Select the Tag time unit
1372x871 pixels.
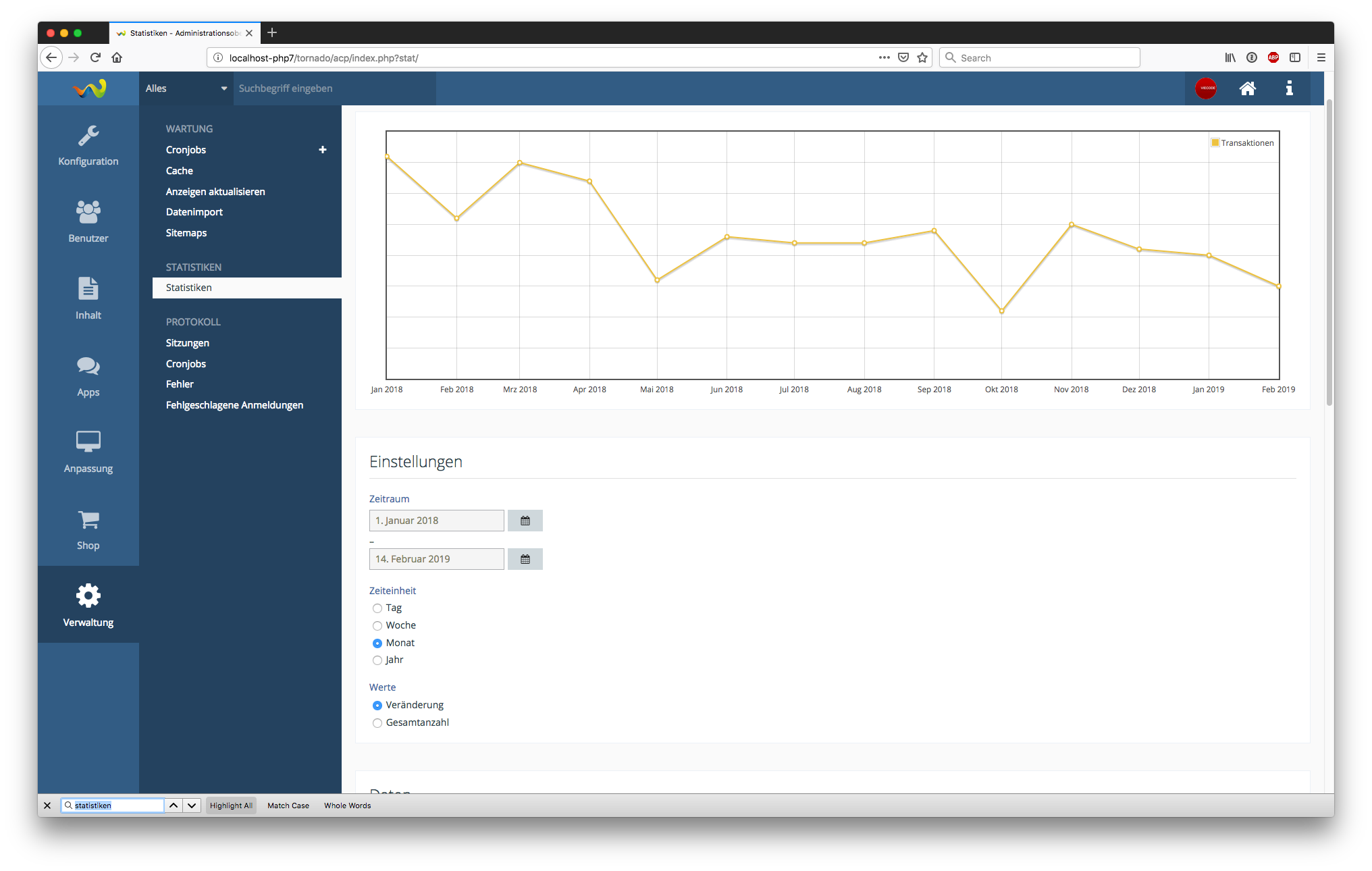[x=377, y=608]
